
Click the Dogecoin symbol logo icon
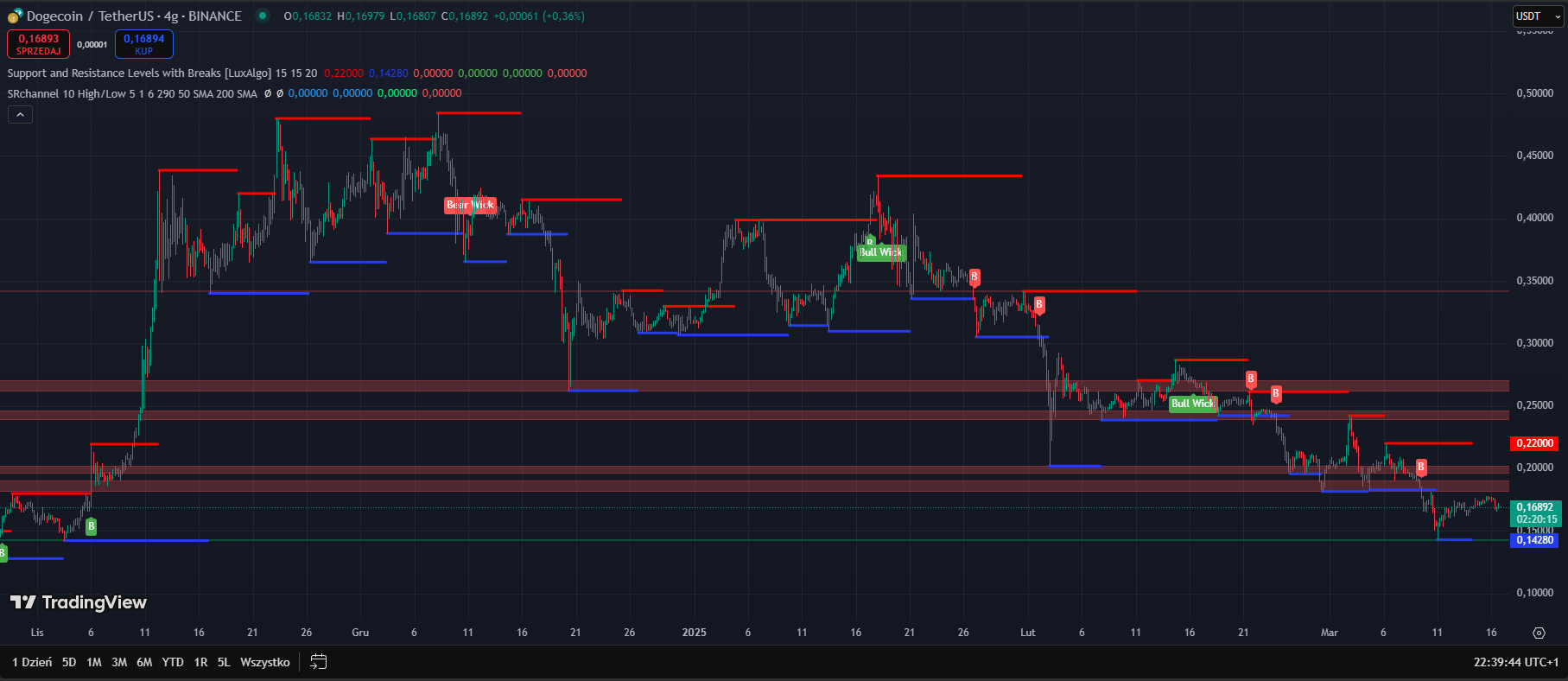click(15, 16)
